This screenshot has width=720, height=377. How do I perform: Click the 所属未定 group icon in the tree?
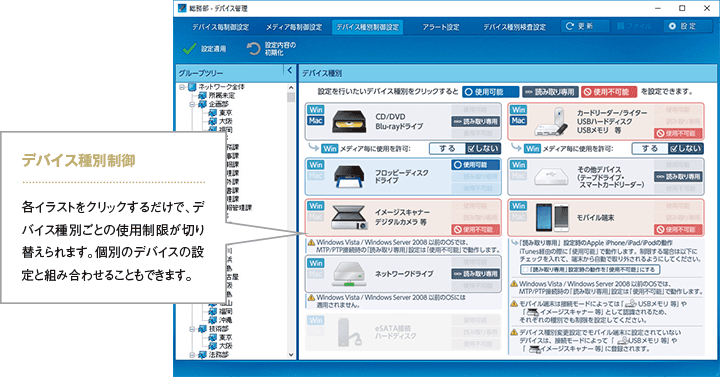click(202, 96)
